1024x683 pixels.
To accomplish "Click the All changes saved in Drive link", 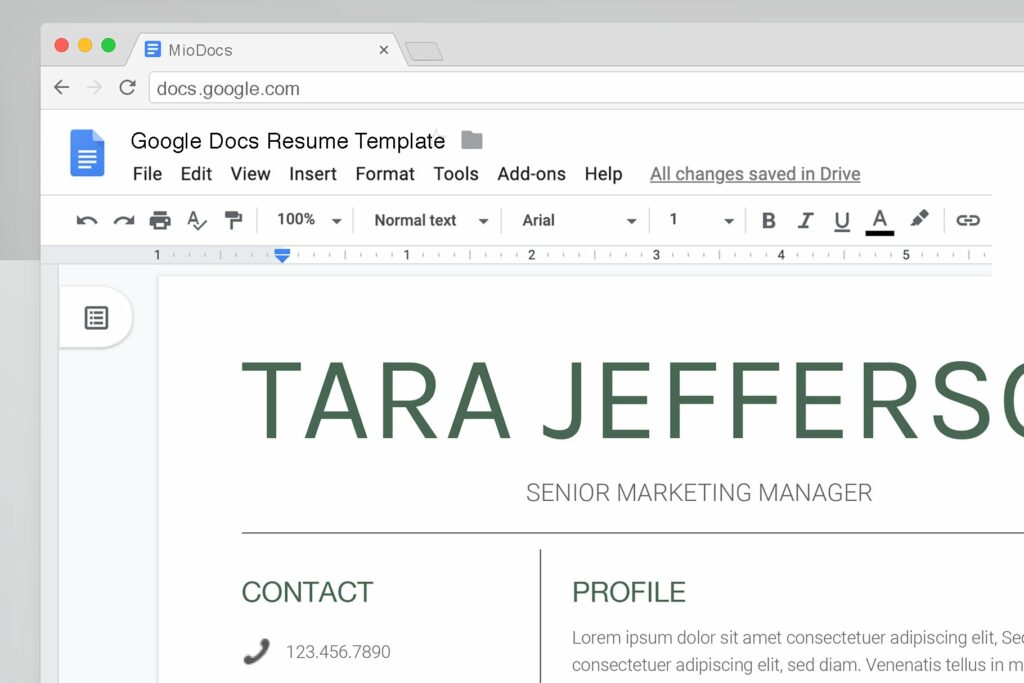I will [754, 174].
